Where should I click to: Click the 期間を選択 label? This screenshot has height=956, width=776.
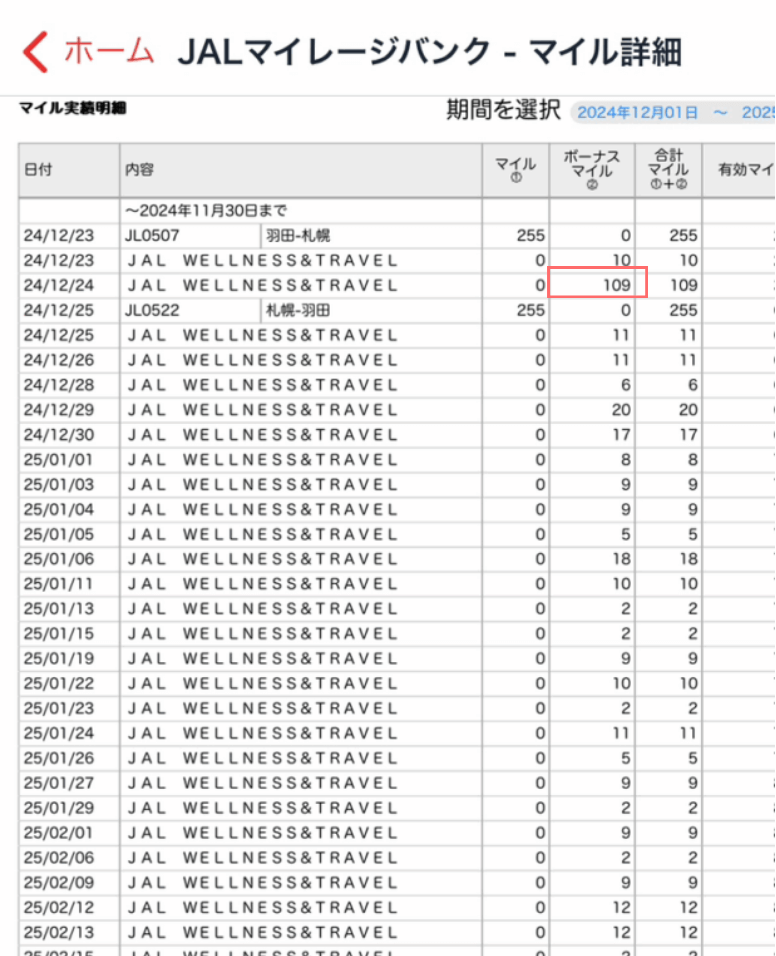click(503, 110)
